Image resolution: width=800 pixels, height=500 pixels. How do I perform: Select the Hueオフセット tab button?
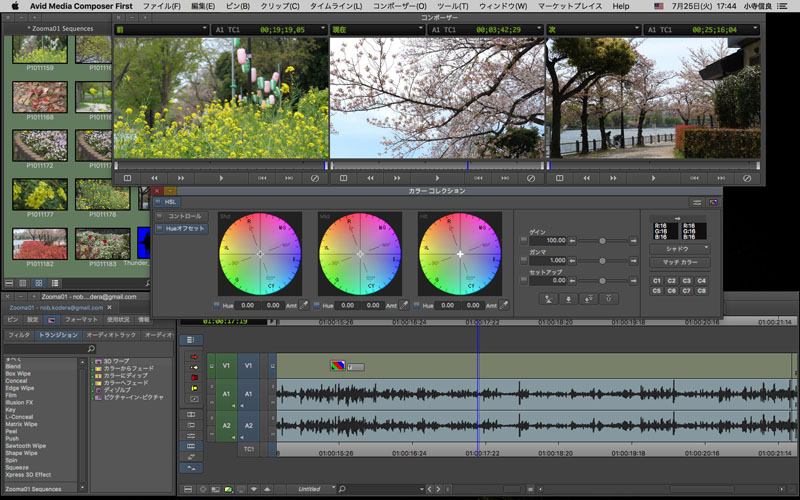coord(185,229)
